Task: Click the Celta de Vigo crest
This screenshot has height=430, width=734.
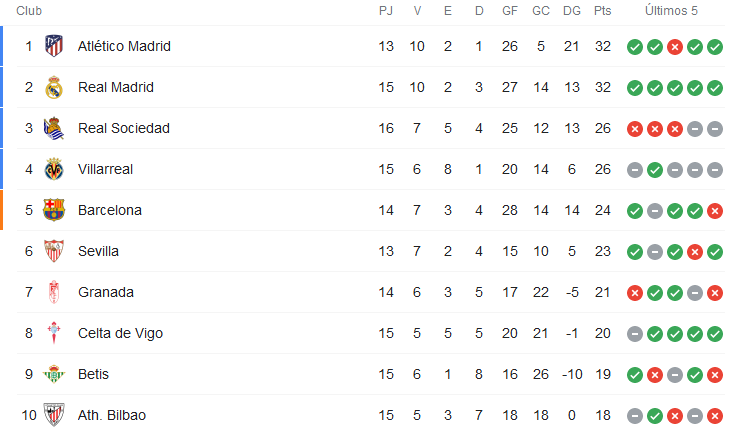Action: [x=54, y=333]
